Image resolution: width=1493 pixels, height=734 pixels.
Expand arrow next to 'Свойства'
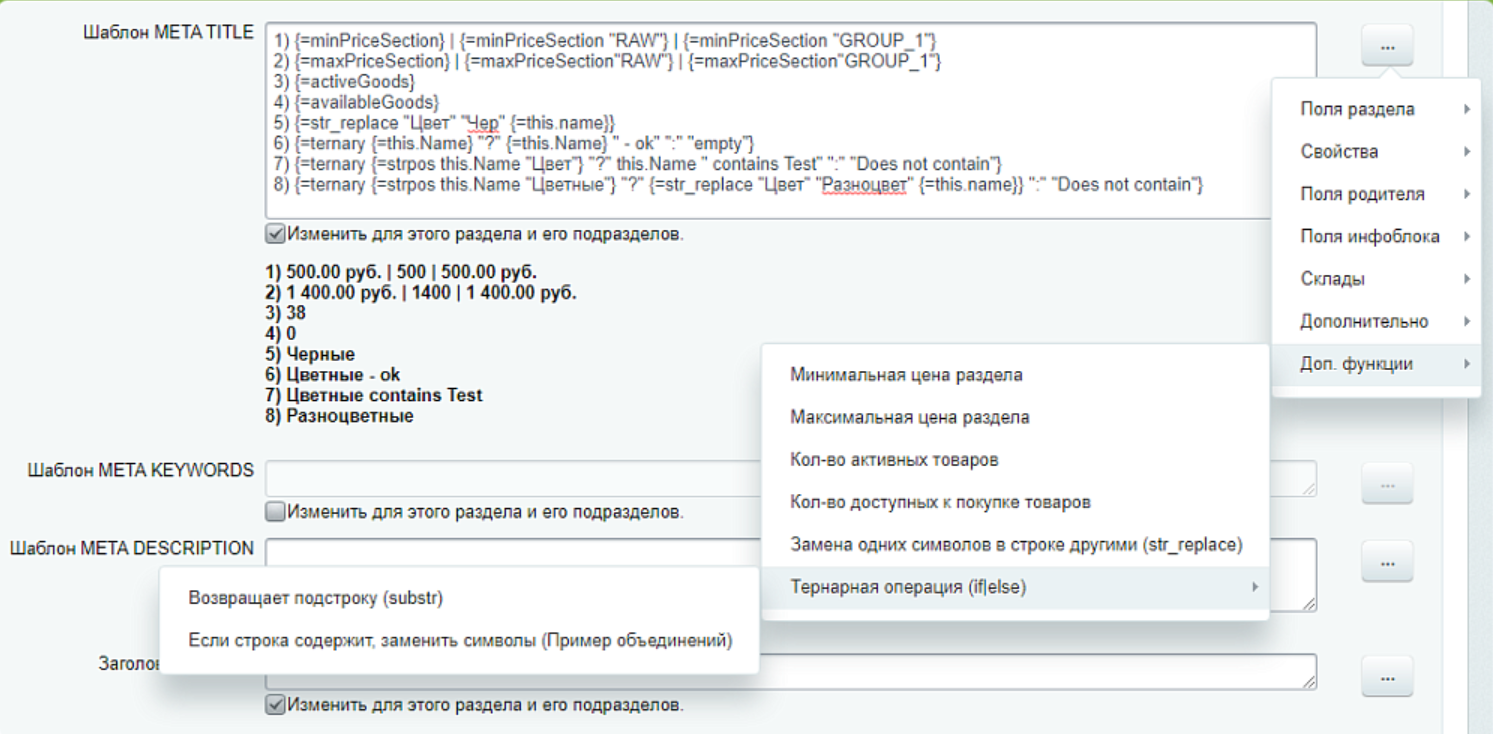(x=1467, y=152)
